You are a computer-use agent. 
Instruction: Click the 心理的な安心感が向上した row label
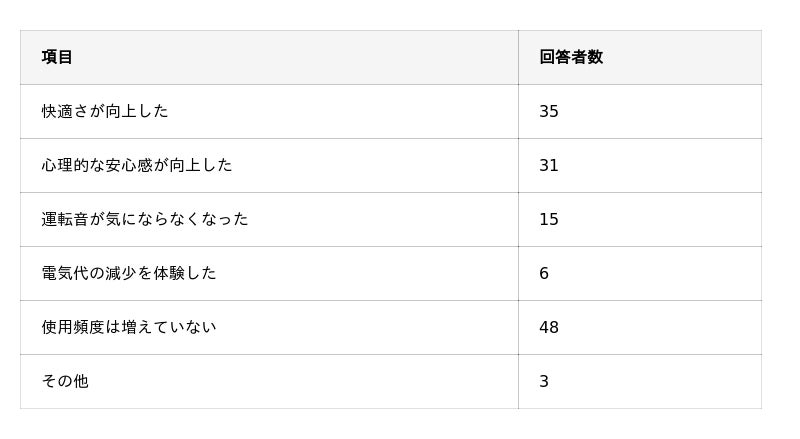(x=137, y=165)
